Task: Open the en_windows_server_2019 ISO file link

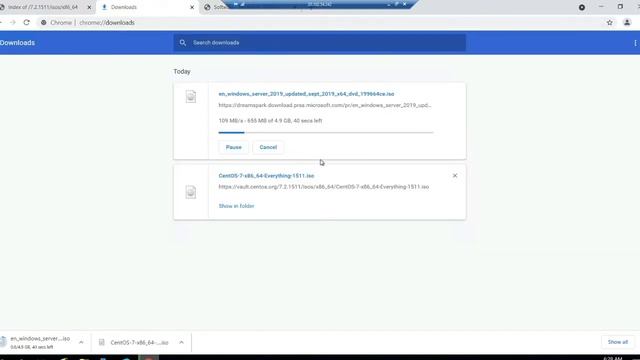Action: coord(306,94)
